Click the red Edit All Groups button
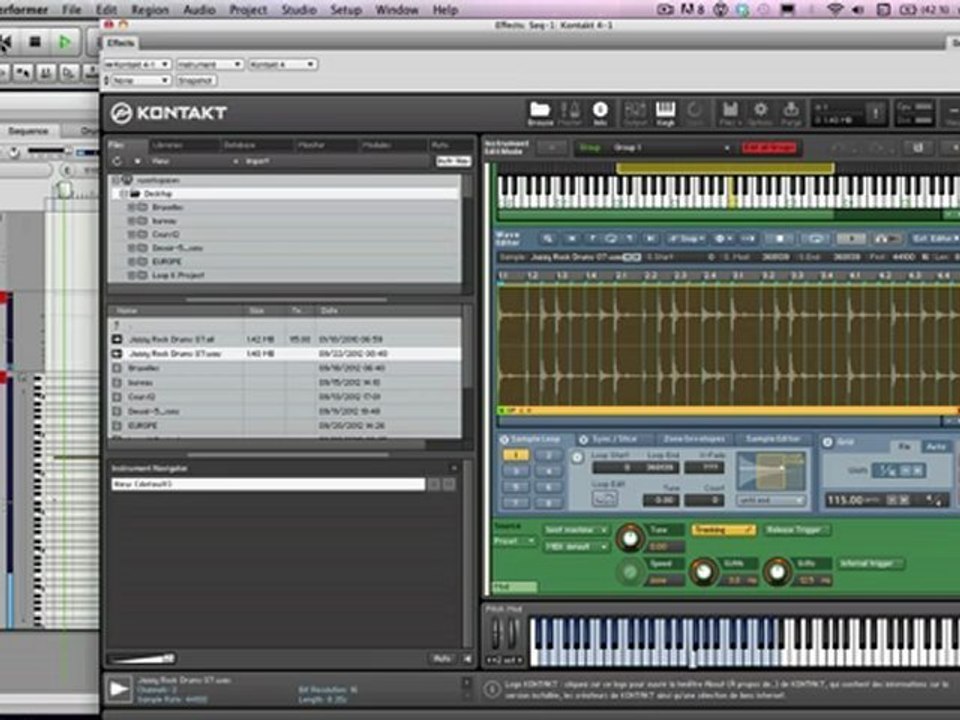This screenshot has height=720, width=960. pos(770,148)
